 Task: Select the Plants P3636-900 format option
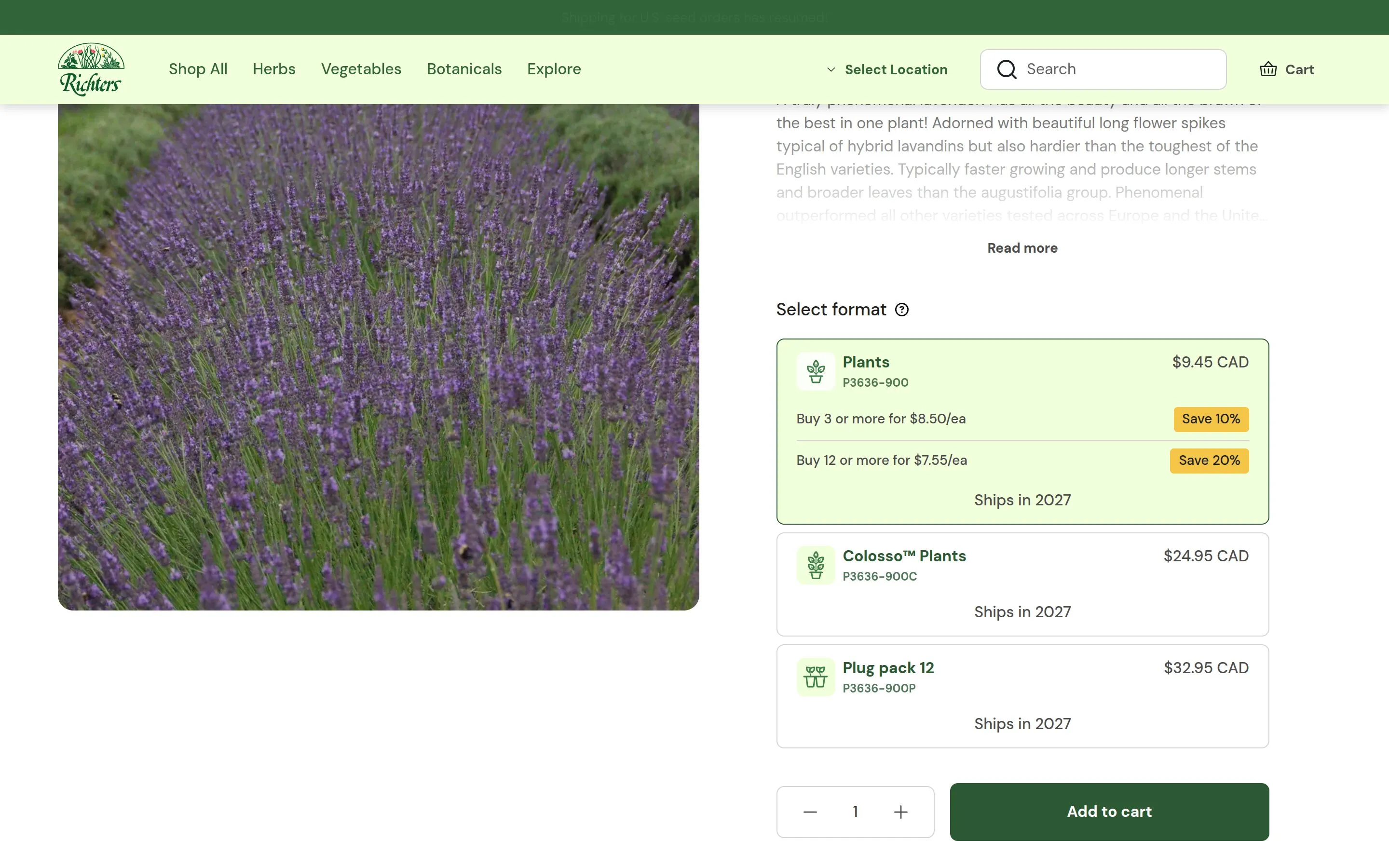click(x=1022, y=431)
